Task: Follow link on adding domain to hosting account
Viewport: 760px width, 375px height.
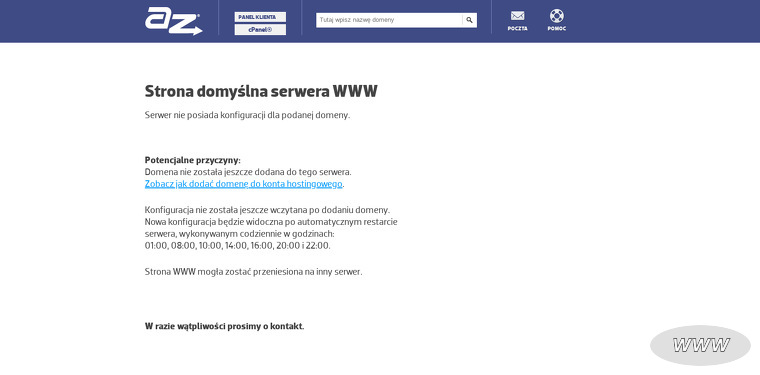Action: click(x=243, y=184)
